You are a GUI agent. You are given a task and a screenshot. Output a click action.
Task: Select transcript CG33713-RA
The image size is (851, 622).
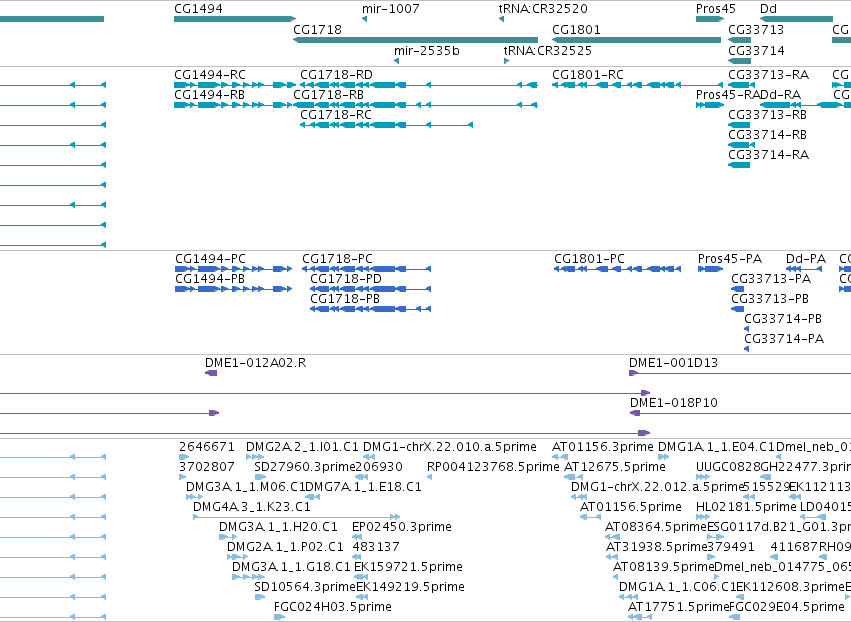click(741, 85)
